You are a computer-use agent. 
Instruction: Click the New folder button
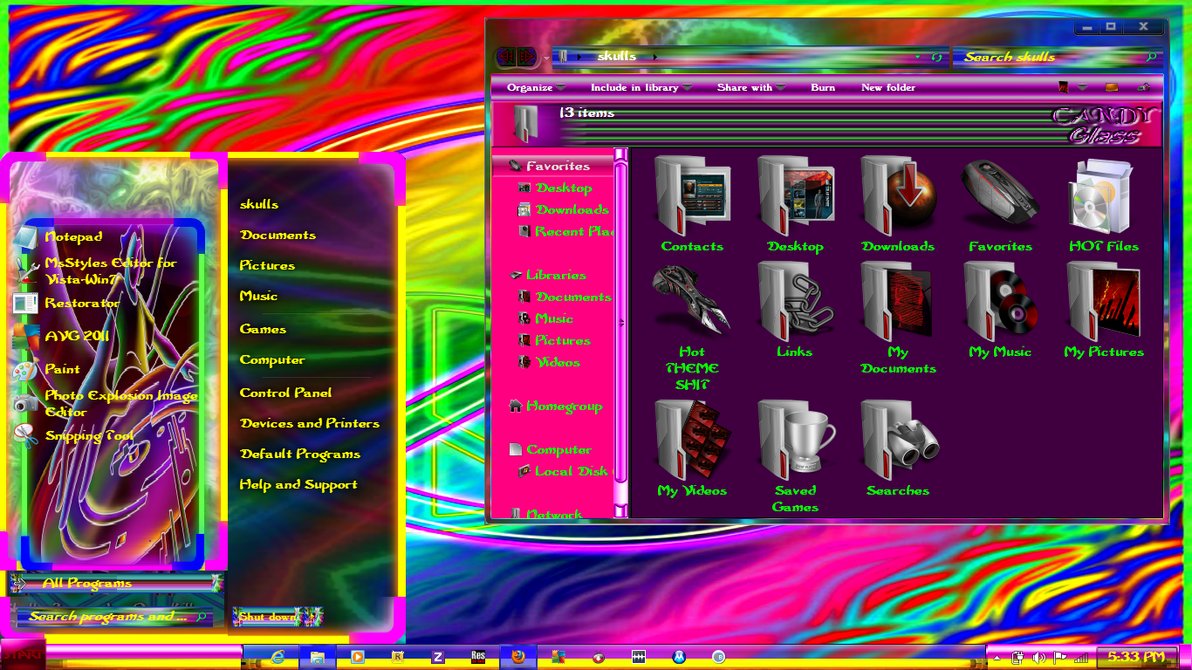pos(888,88)
